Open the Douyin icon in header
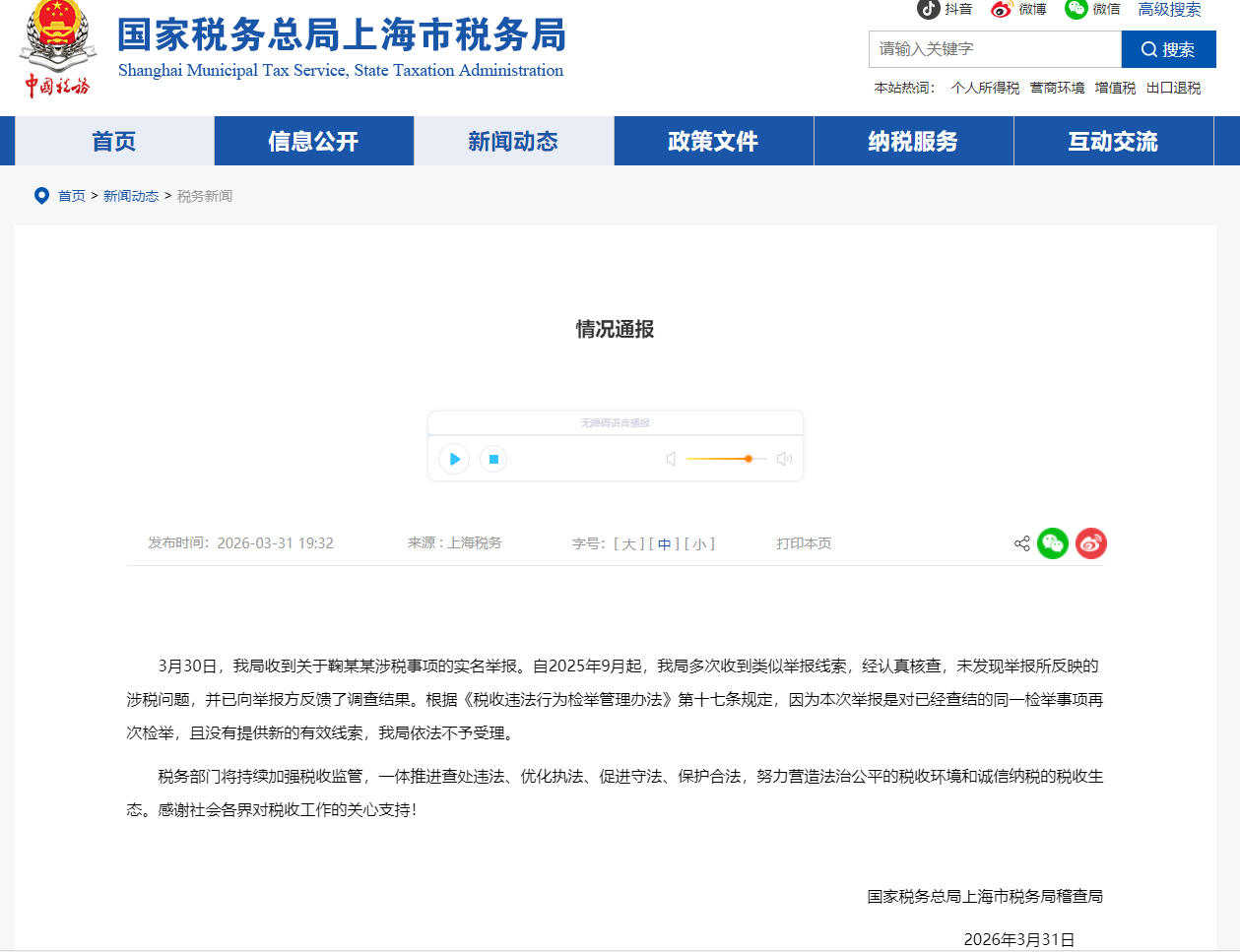 click(x=929, y=9)
